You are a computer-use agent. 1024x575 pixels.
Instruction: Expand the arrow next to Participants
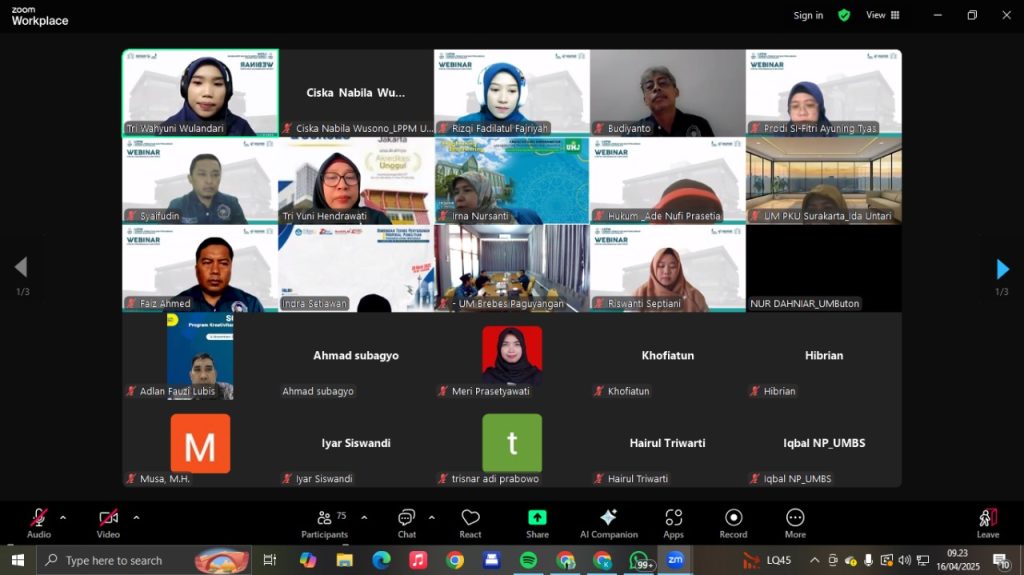pyautogui.click(x=364, y=518)
